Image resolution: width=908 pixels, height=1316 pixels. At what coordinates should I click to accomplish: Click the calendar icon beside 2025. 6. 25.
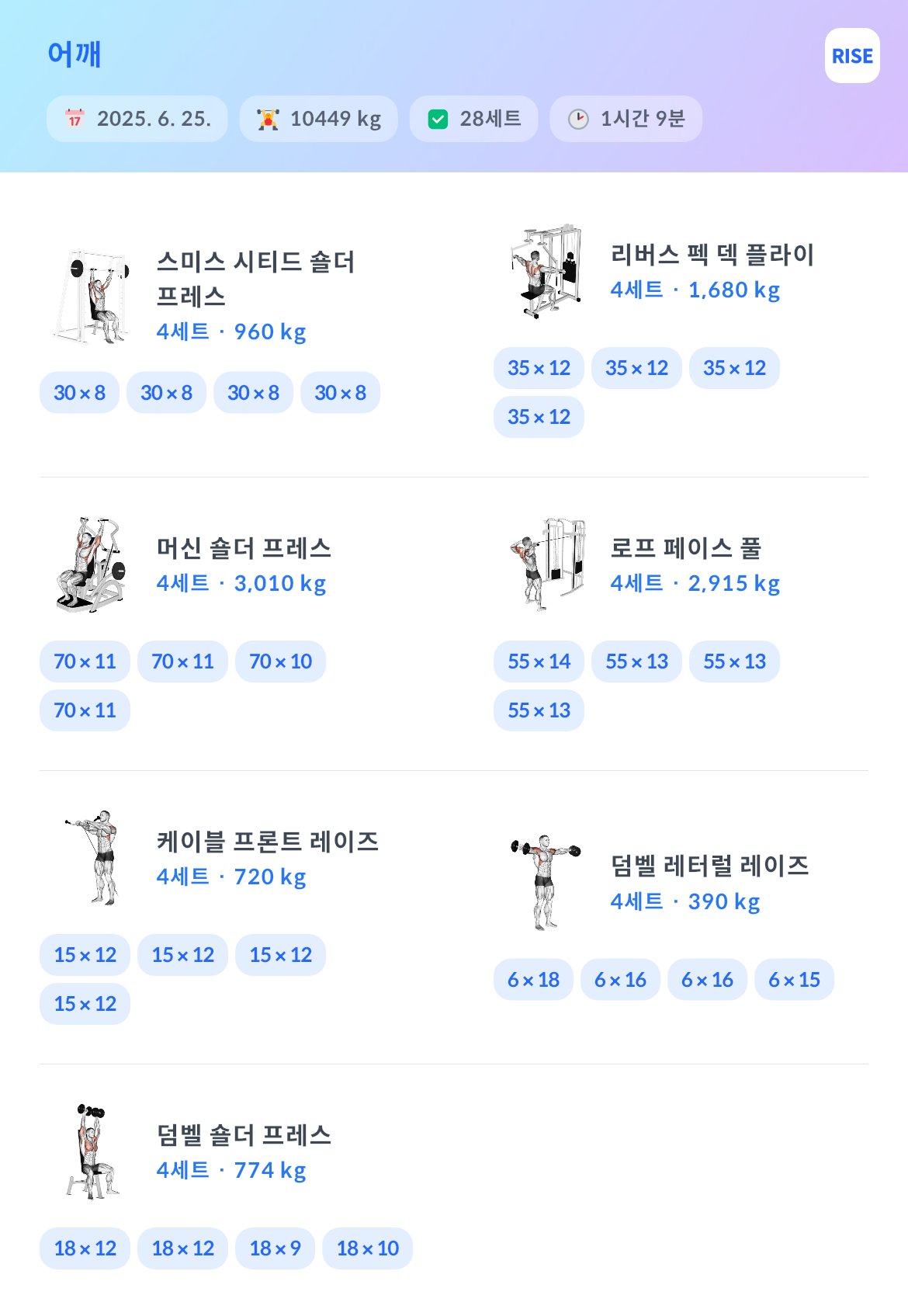[75, 119]
